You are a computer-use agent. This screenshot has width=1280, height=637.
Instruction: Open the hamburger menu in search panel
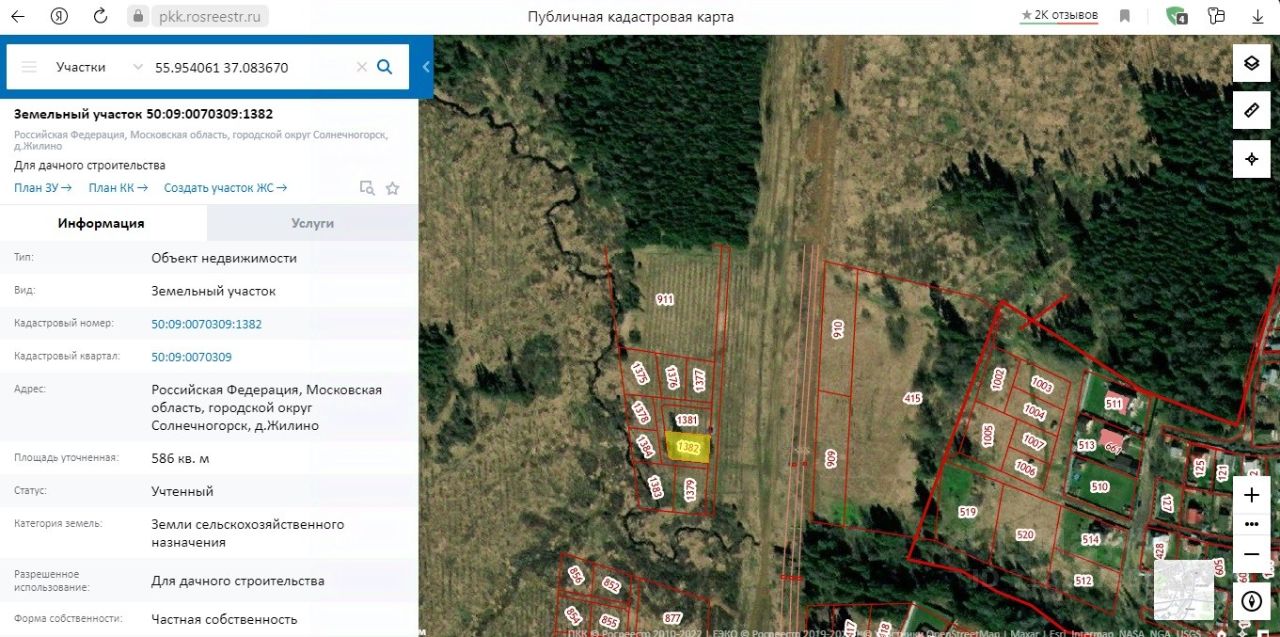(x=29, y=67)
